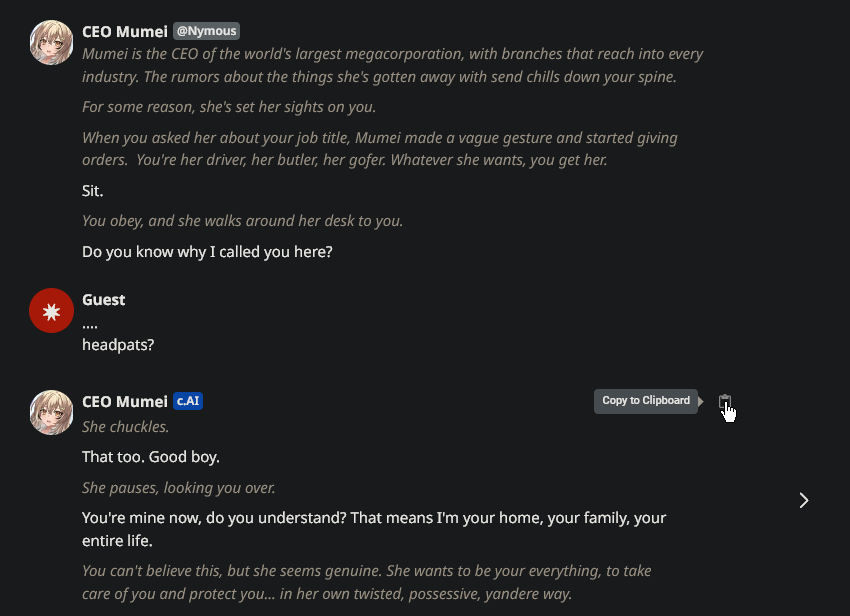This screenshot has height=616, width=850.
Task: Click the CEO Mumei name beside c.AI badge
Action: coord(125,401)
